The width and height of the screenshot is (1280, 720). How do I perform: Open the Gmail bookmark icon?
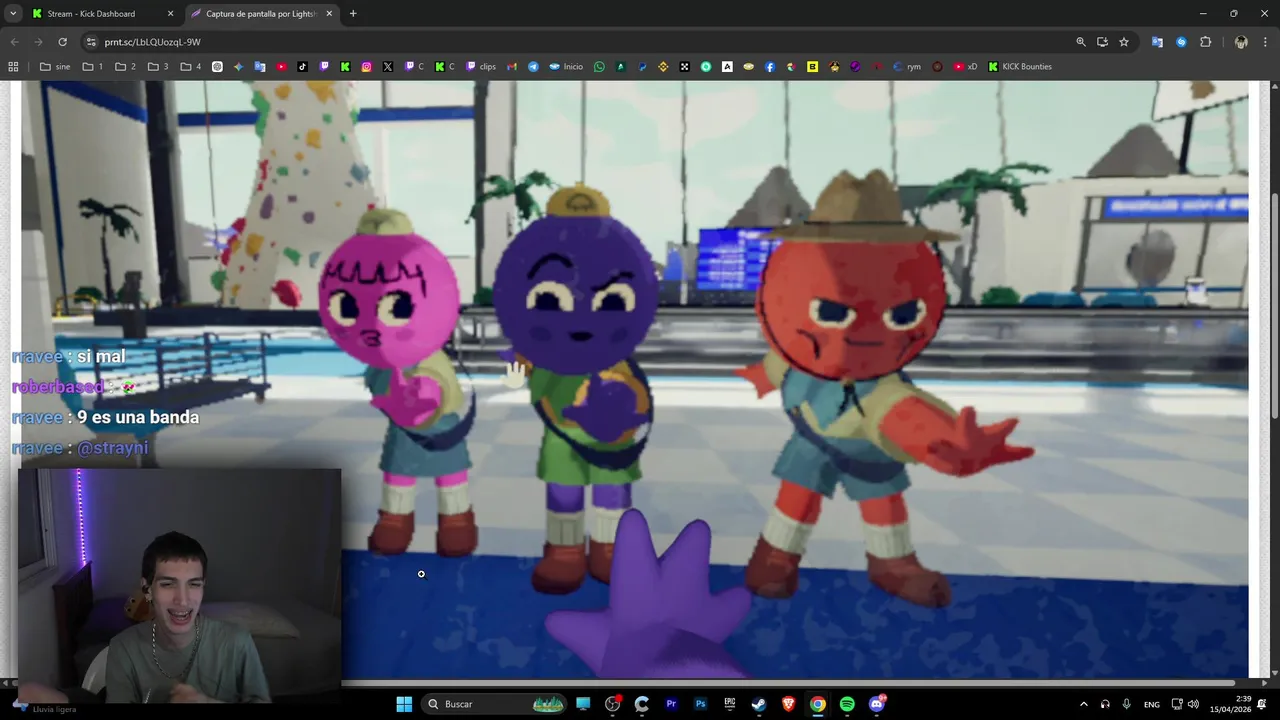click(x=512, y=67)
